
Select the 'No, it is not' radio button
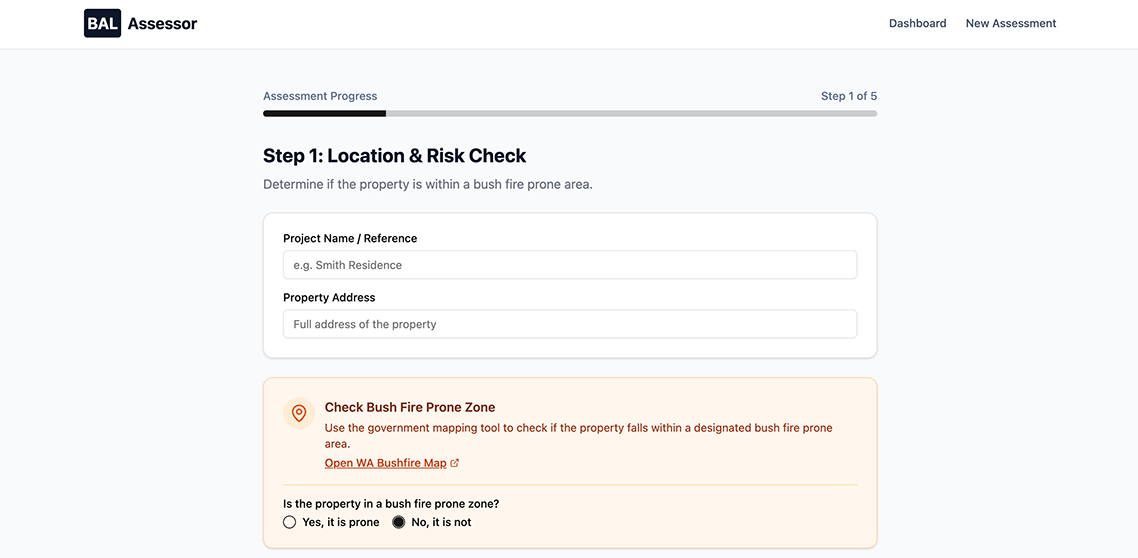click(399, 522)
